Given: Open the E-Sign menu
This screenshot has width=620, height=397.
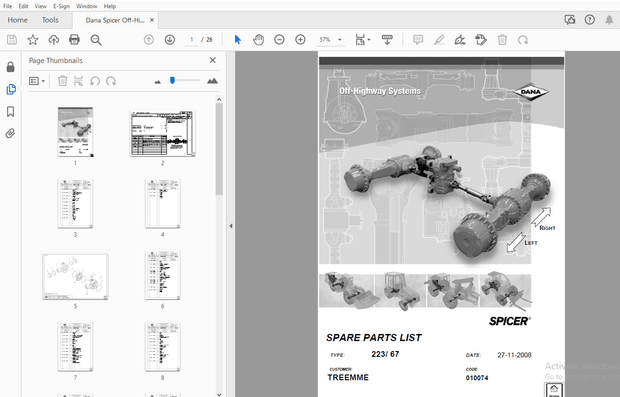Looking at the screenshot, I should 61,6.
